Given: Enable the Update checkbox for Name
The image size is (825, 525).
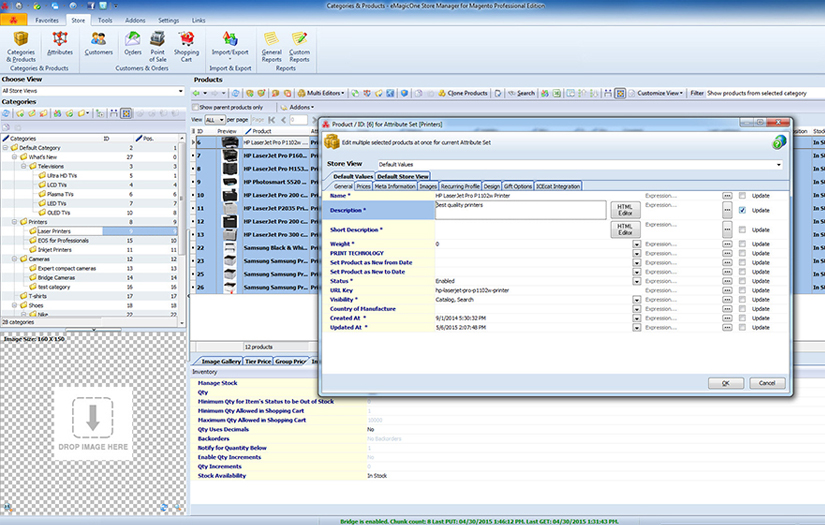Looking at the screenshot, I should pos(742,196).
